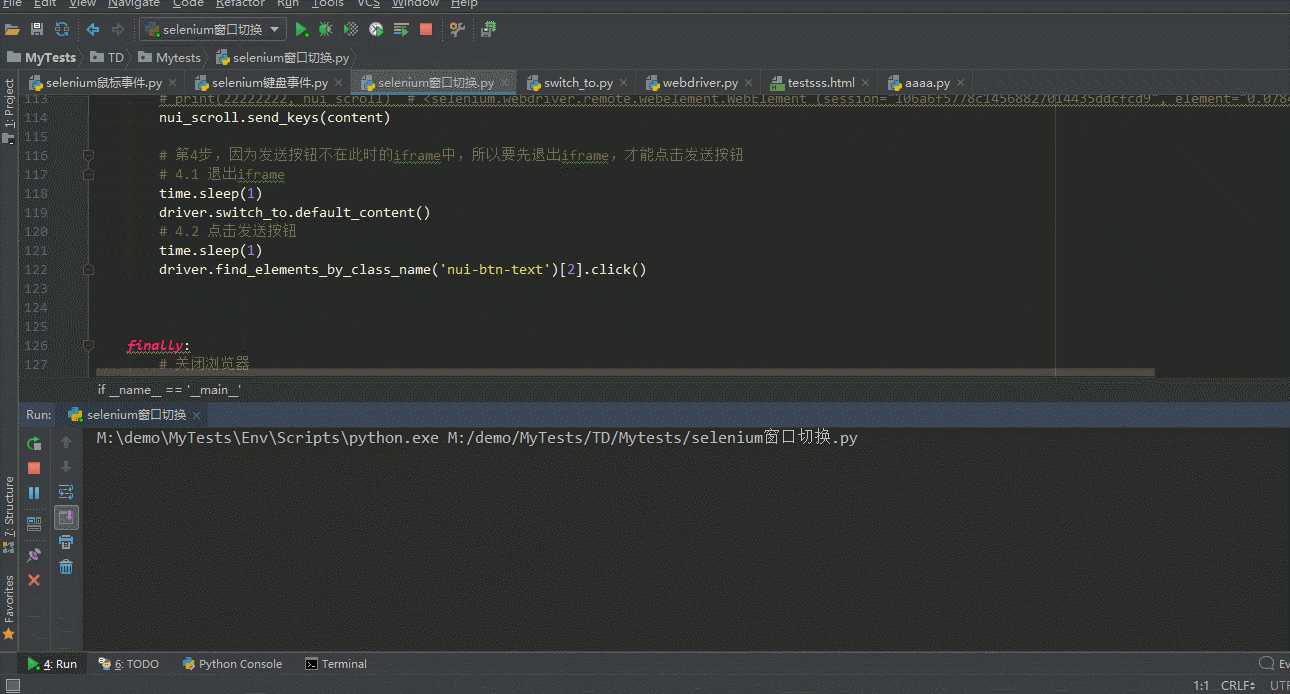This screenshot has height=694, width=1290.
Task: Collapse the code fold at line 122
Action: pos(88,270)
